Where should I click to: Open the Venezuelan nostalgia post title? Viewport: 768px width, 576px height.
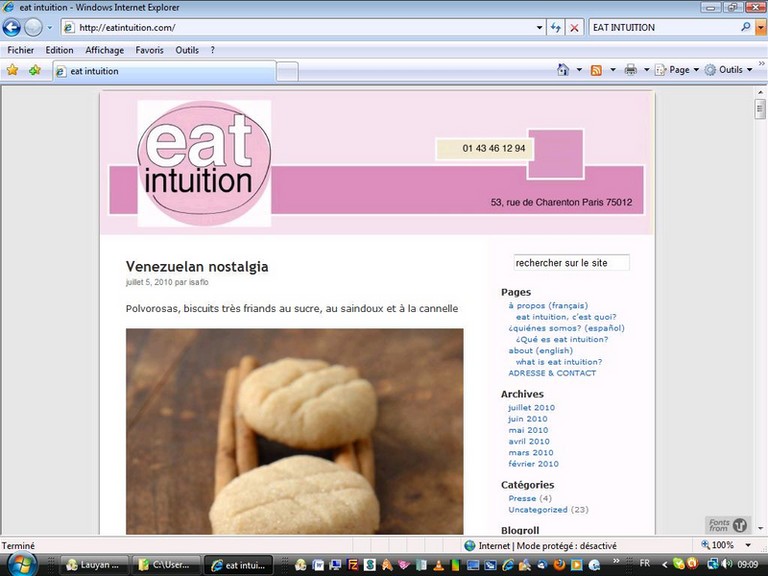pyautogui.click(x=197, y=266)
